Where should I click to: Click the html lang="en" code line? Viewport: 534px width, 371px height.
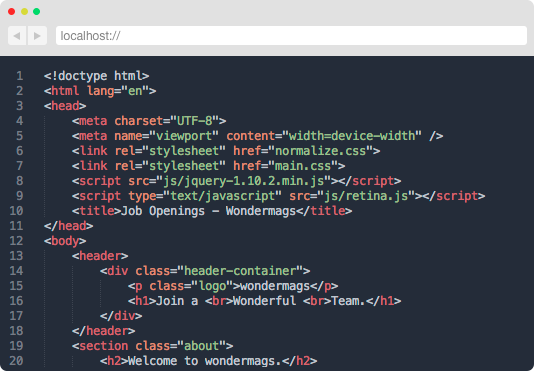click(100, 91)
